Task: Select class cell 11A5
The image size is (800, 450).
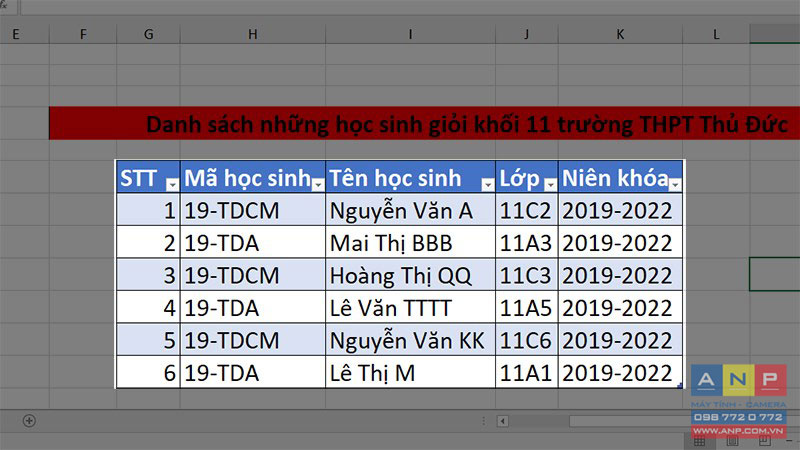Action: tap(527, 307)
